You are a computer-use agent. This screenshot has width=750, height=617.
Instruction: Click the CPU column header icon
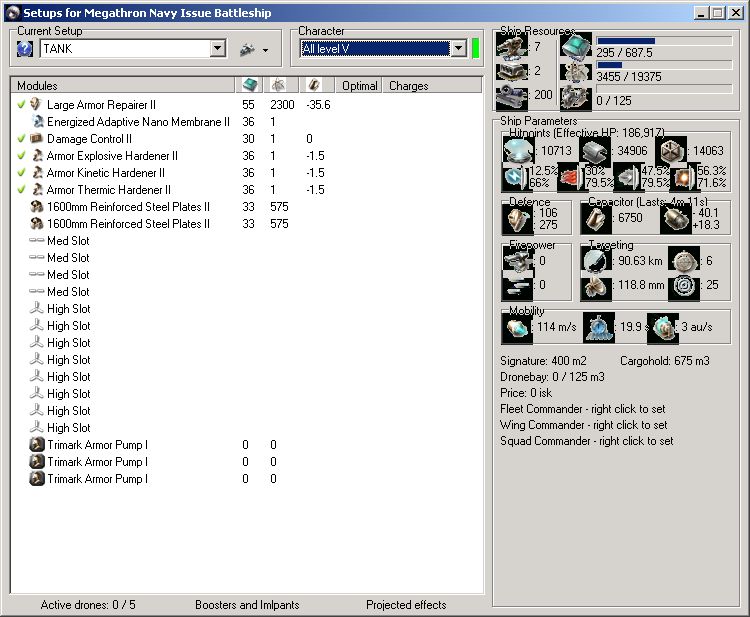pyautogui.click(x=250, y=85)
